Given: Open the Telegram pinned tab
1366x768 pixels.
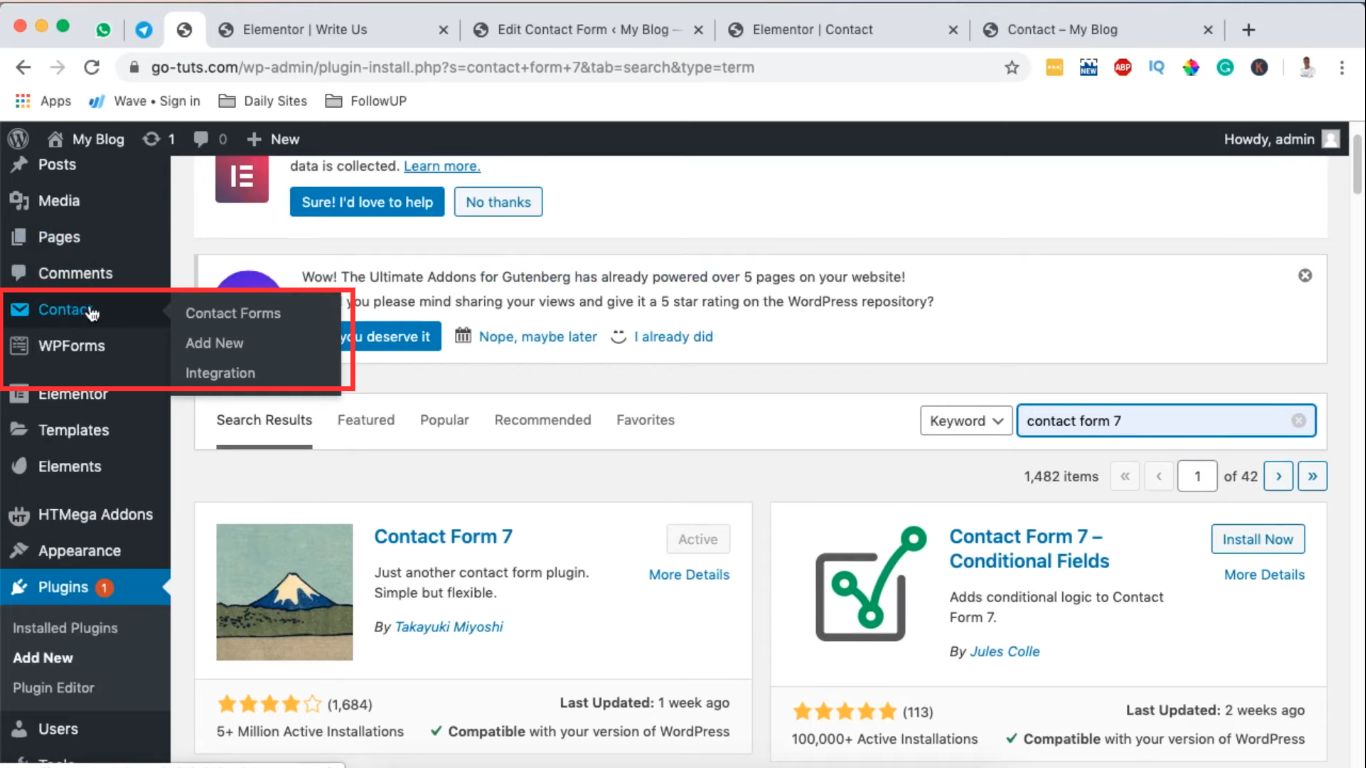Looking at the screenshot, I should [144, 30].
